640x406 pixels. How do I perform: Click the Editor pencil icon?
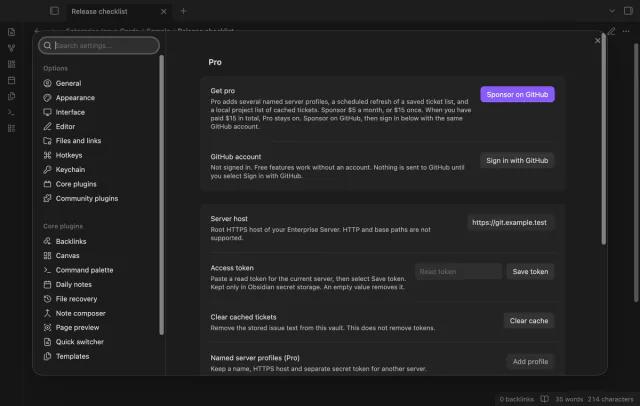[47, 126]
